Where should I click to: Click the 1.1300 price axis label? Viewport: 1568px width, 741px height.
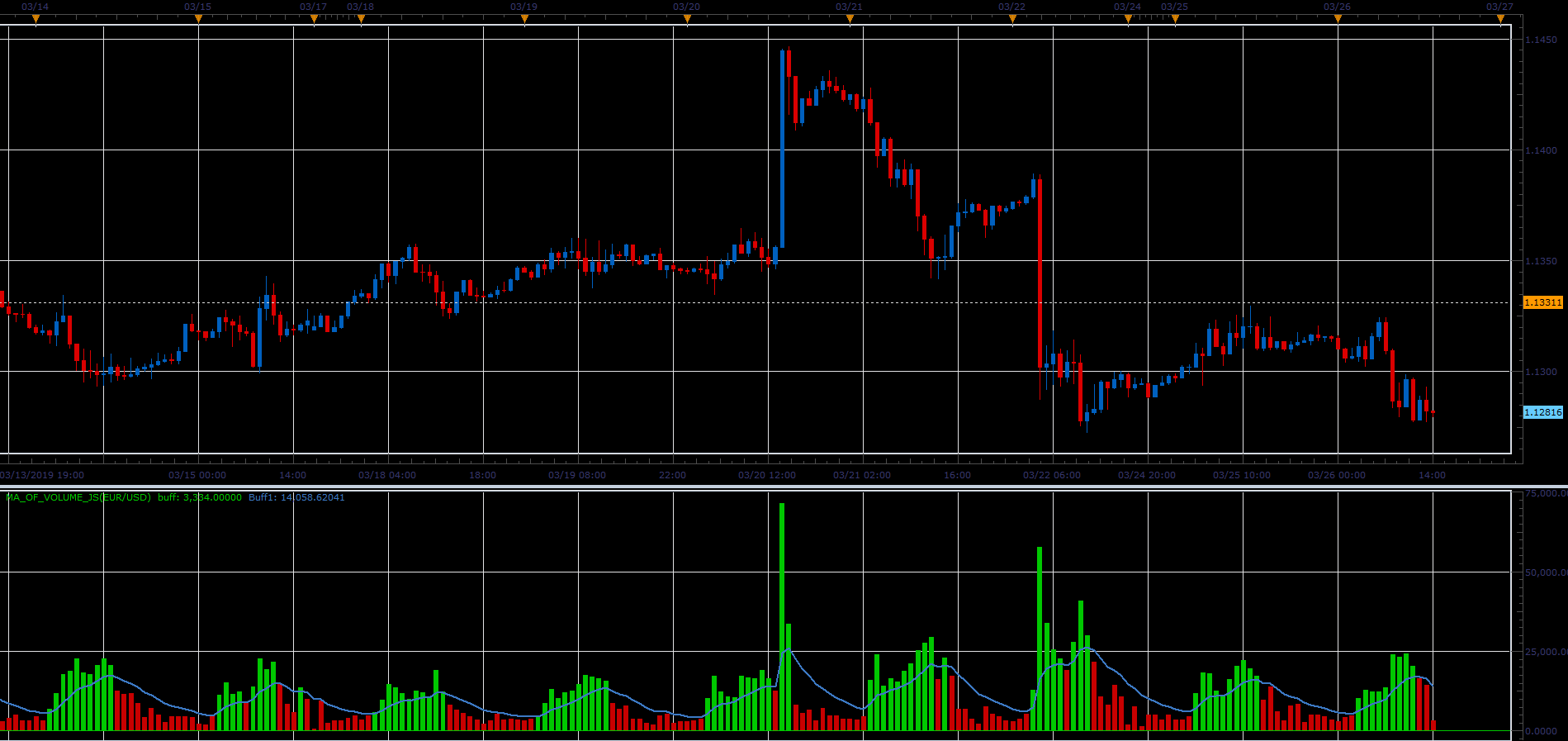(x=1541, y=372)
